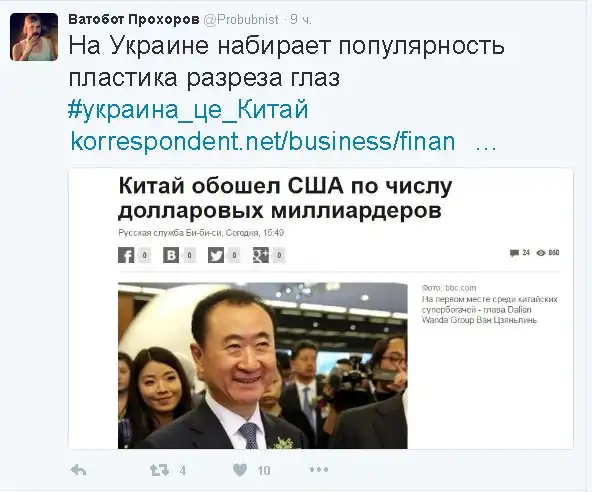Like the tweet with the heart icon
The height and width of the screenshot is (492, 592).
(x=240, y=470)
